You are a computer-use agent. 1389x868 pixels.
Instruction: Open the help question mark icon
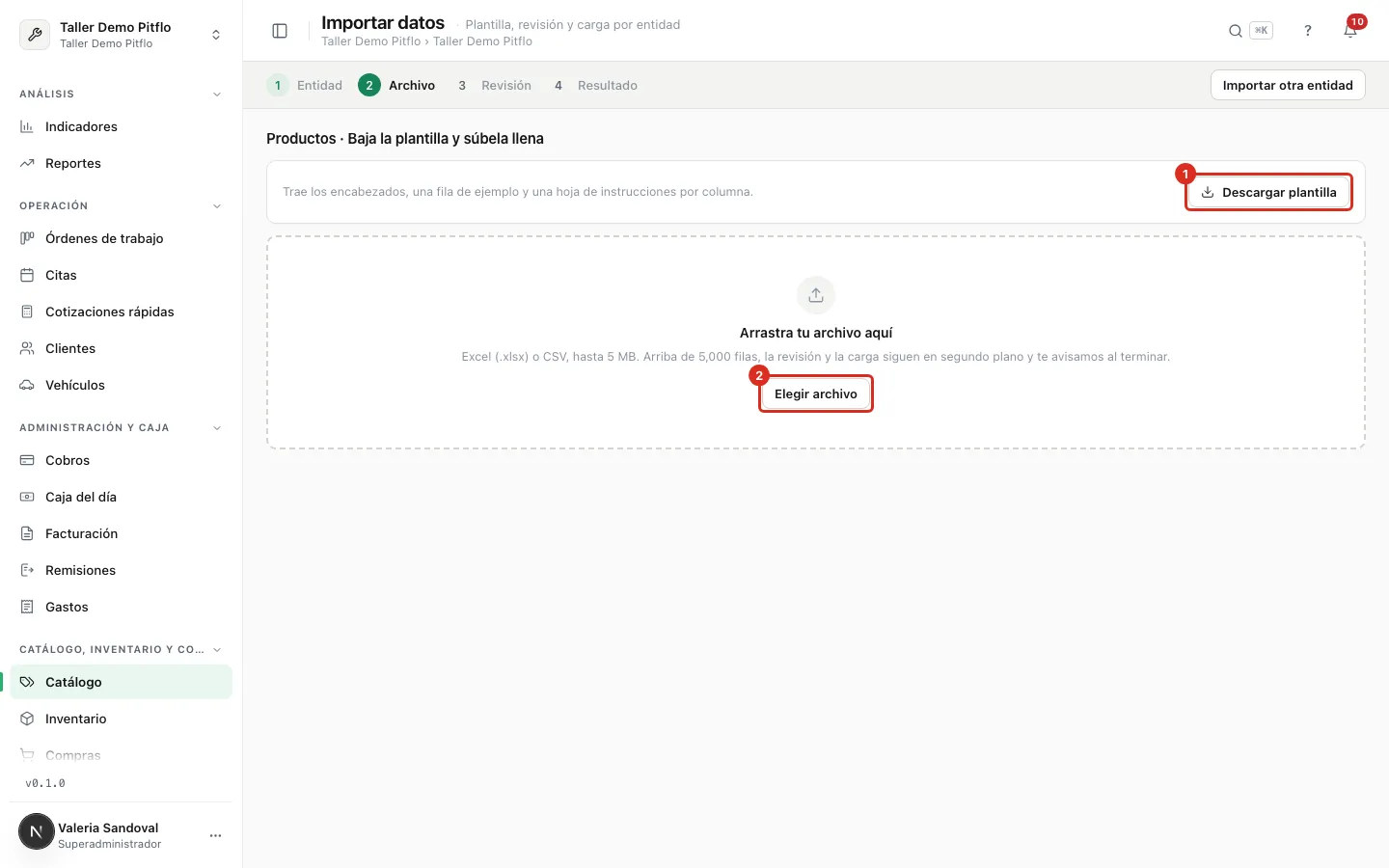click(1308, 31)
